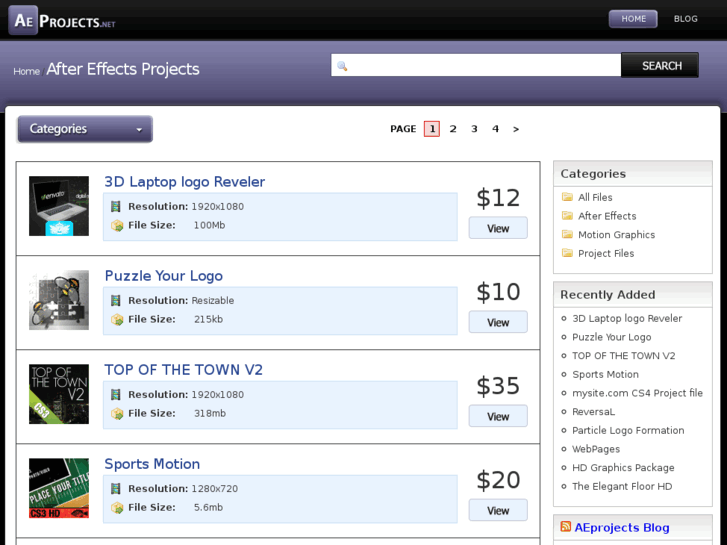
Task: Click film icon for TOP OF THE TOWN V2 resolution
Action: (x=116, y=395)
